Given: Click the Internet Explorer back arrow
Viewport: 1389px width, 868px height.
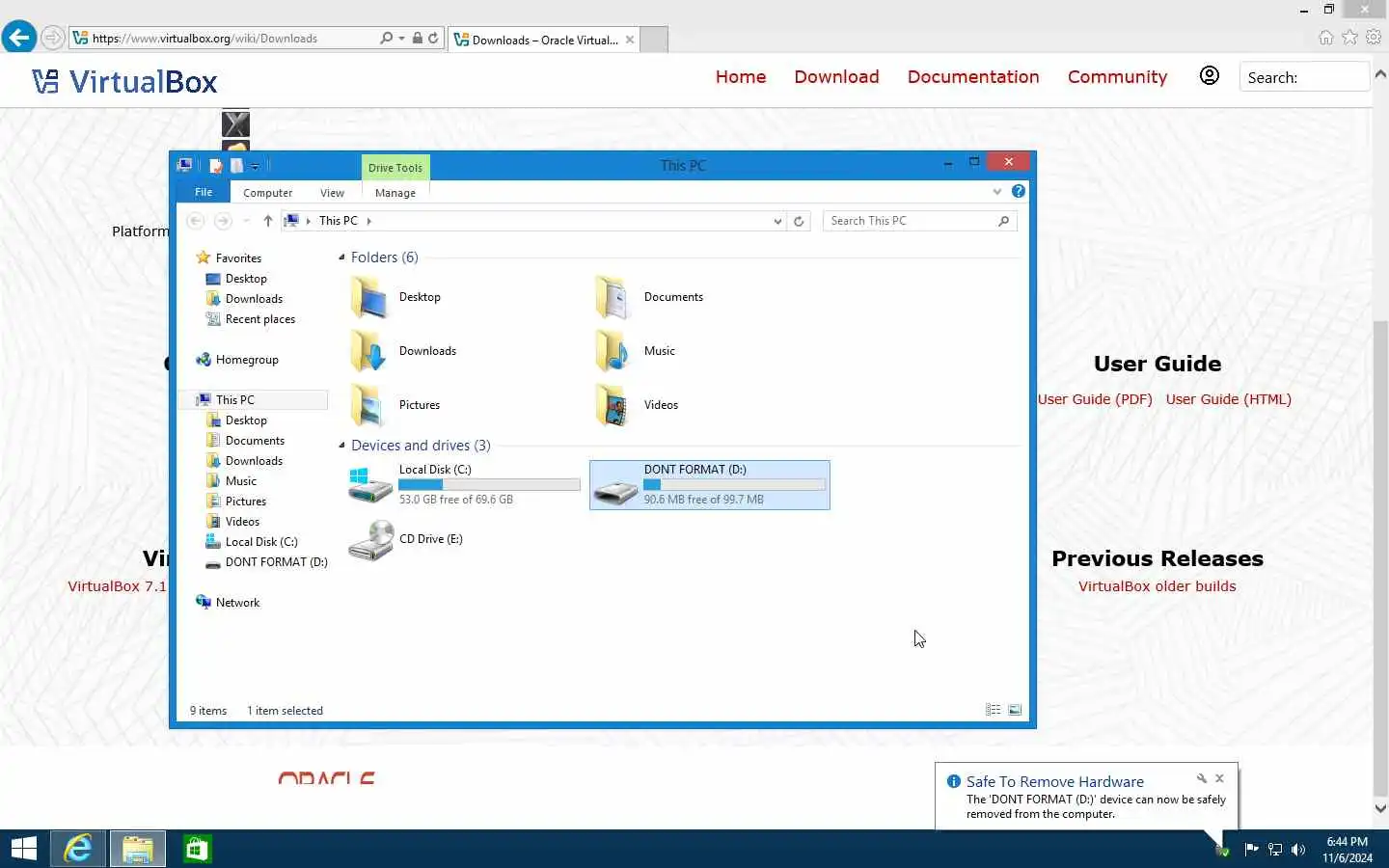Looking at the screenshot, I should (18, 38).
